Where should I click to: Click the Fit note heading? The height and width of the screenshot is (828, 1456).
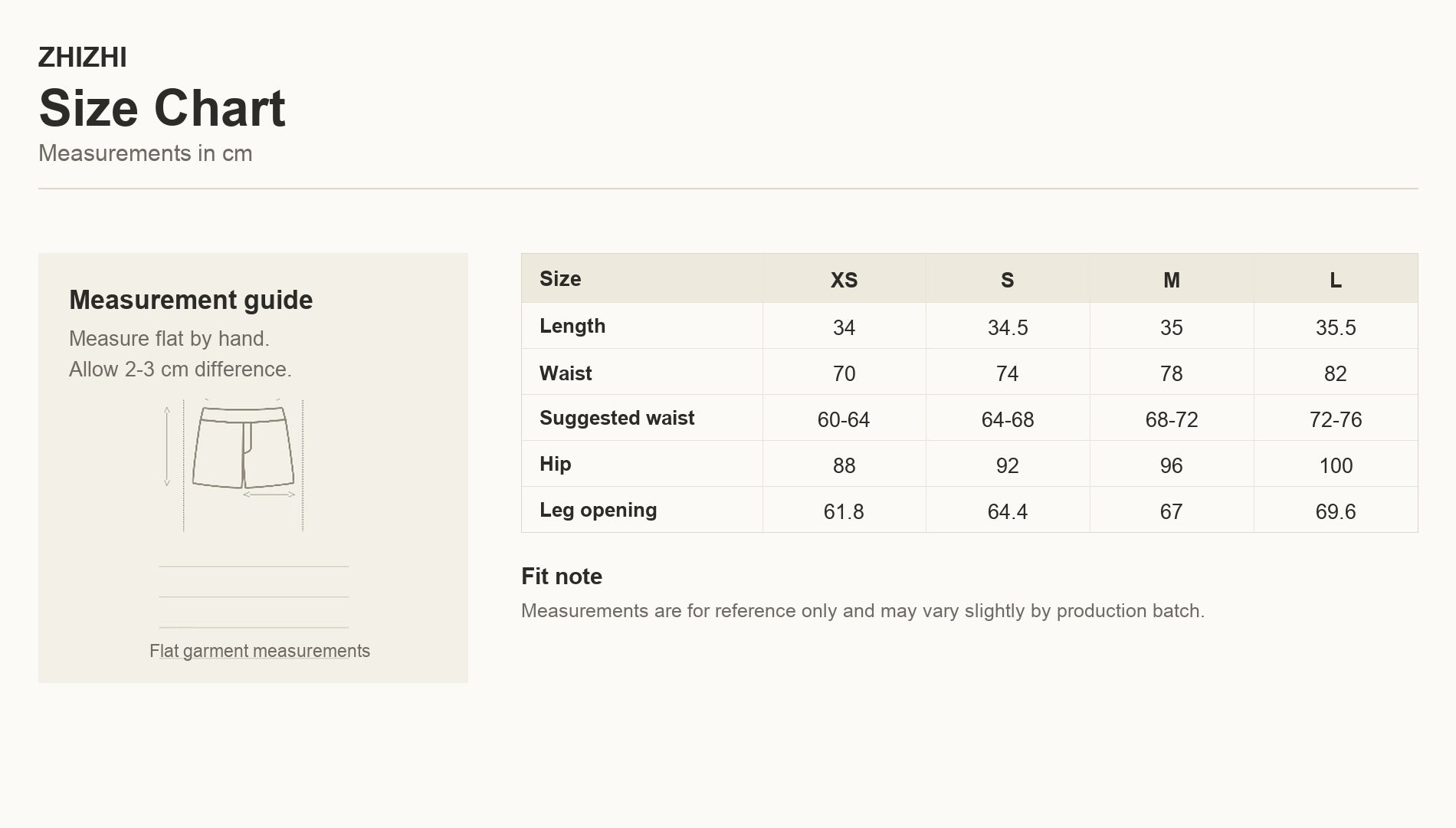coord(562,577)
